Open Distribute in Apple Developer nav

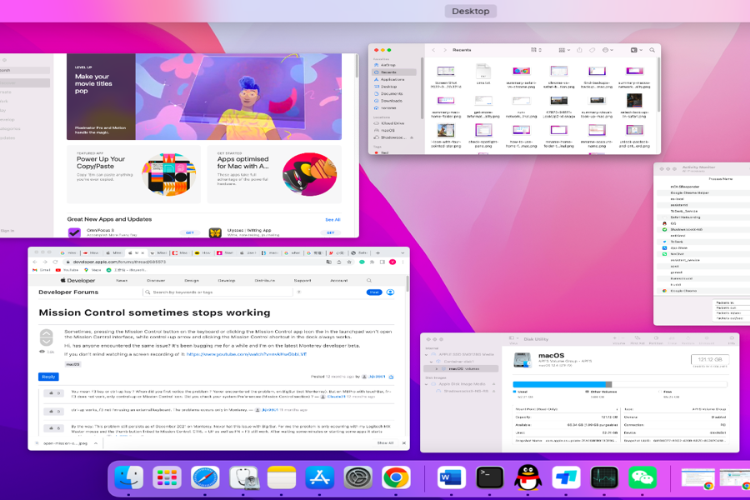point(265,280)
